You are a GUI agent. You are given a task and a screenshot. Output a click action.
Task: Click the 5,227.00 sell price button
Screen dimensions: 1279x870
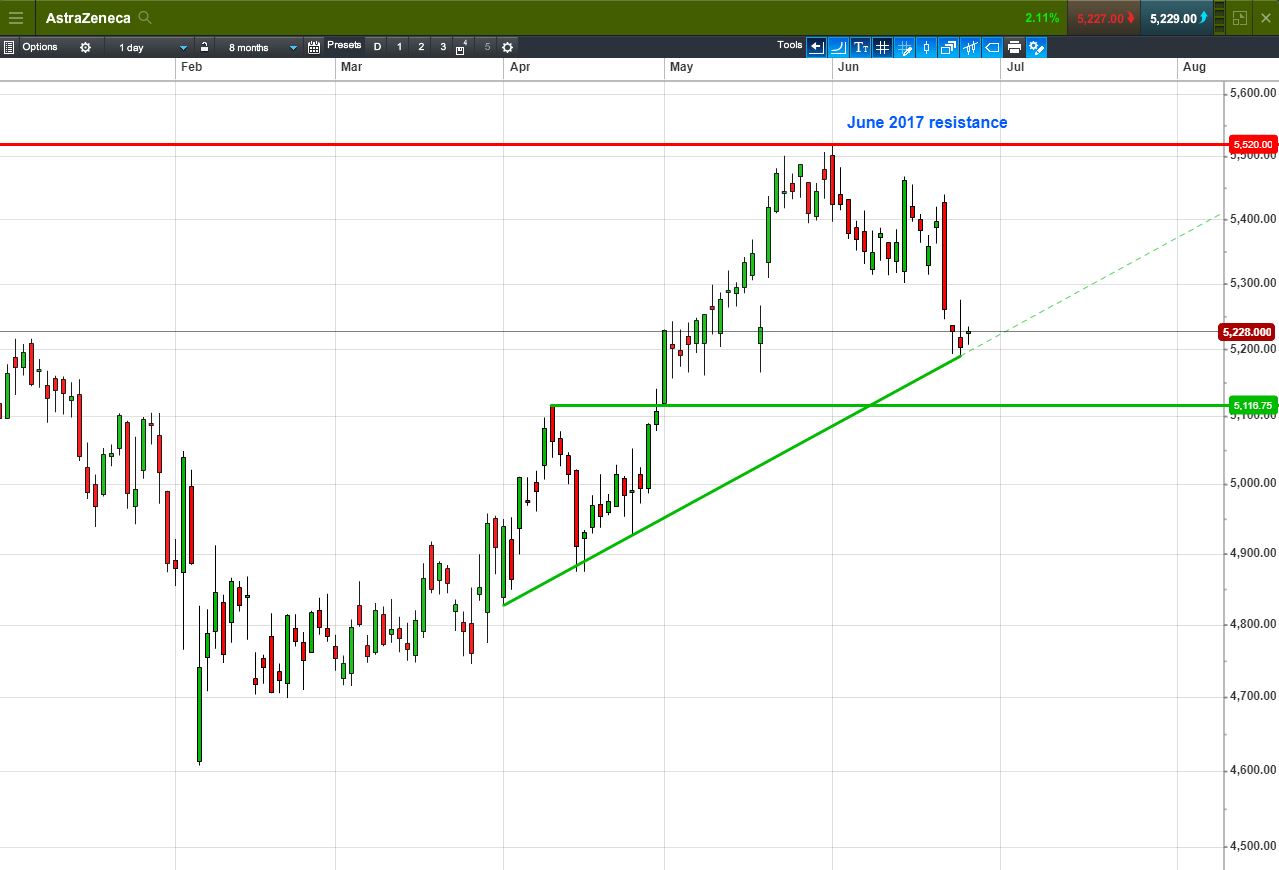click(1102, 18)
